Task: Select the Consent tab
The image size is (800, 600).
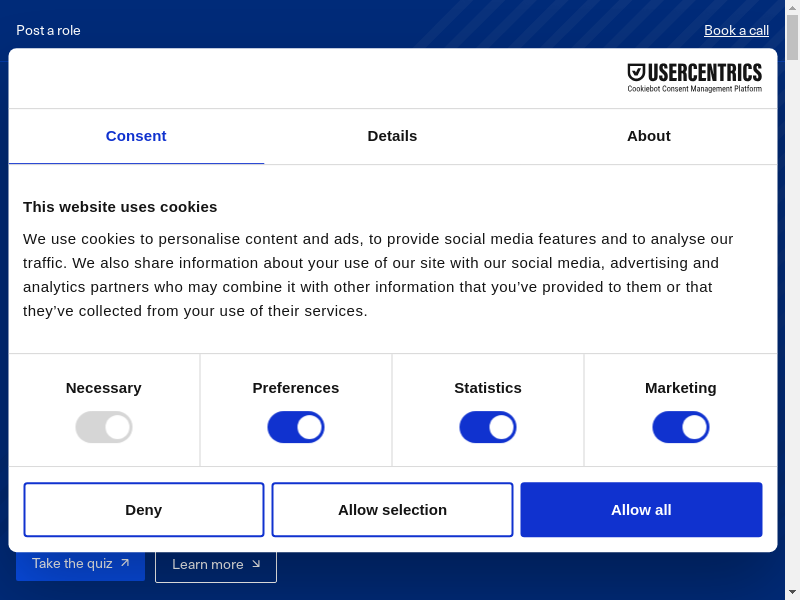Action: [x=136, y=136]
